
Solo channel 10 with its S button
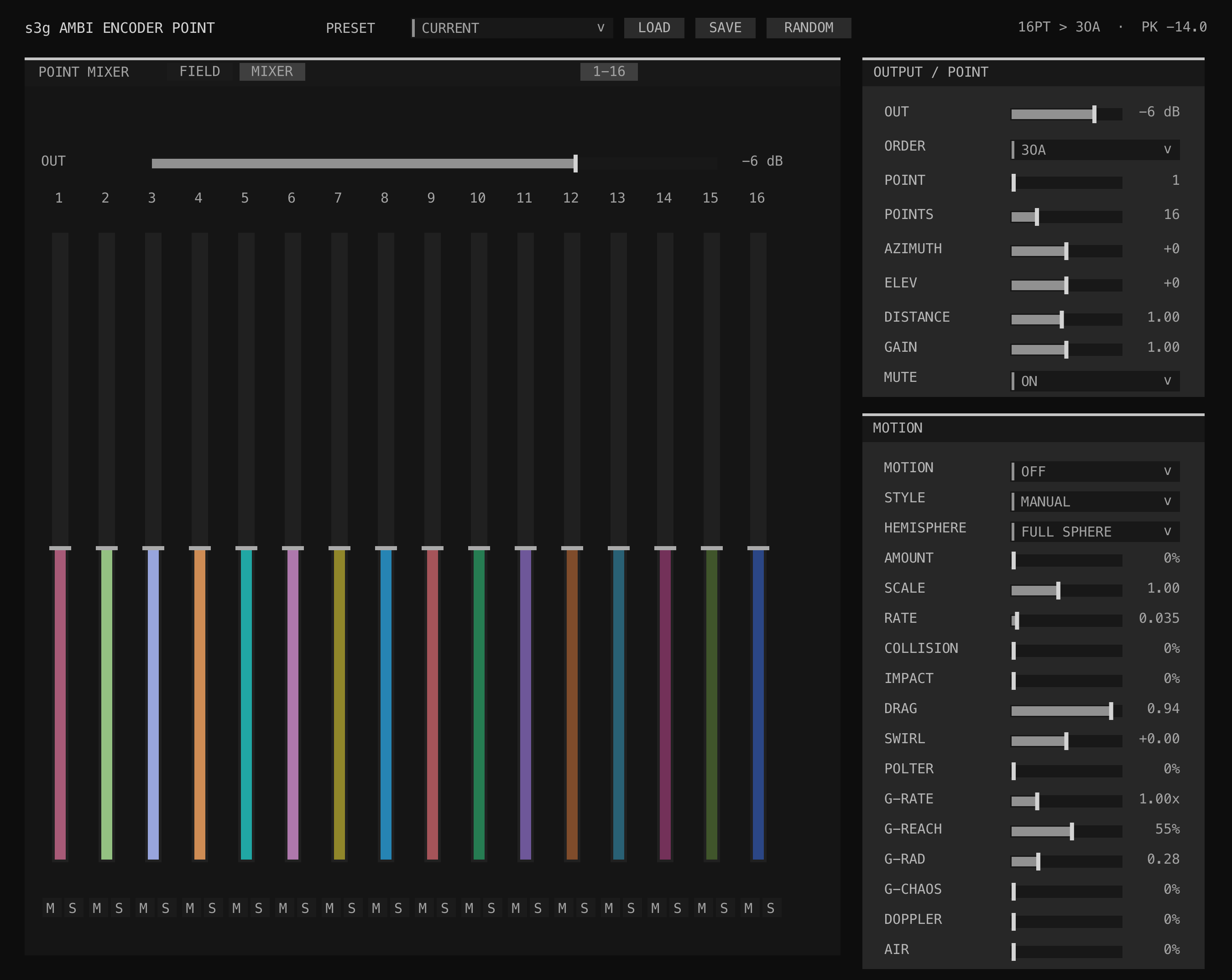coord(491,908)
